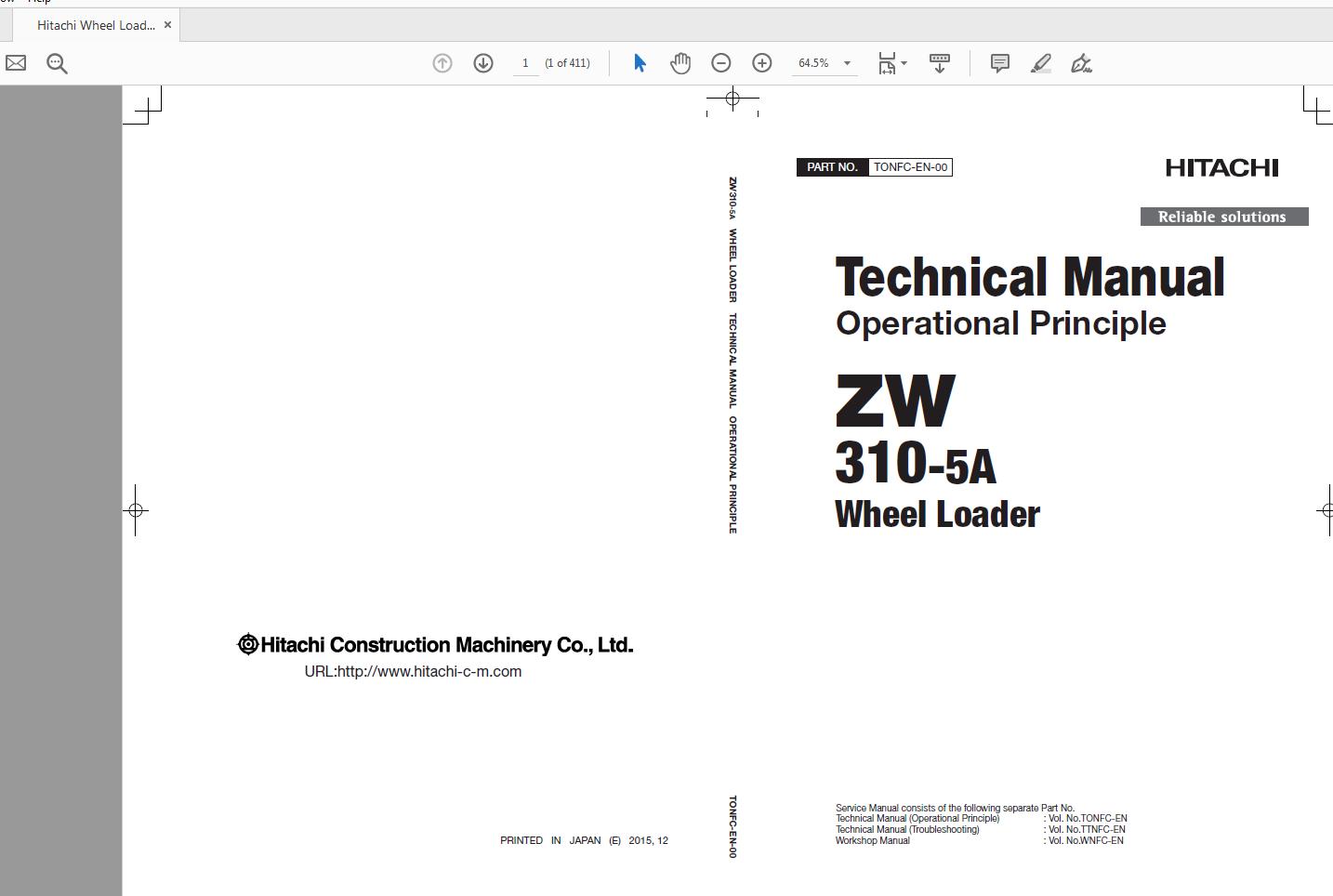Click the TONFC-EN-00 part number box
This screenshot has height=896, width=1333.
pyautogui.click(x=911, y=167)
